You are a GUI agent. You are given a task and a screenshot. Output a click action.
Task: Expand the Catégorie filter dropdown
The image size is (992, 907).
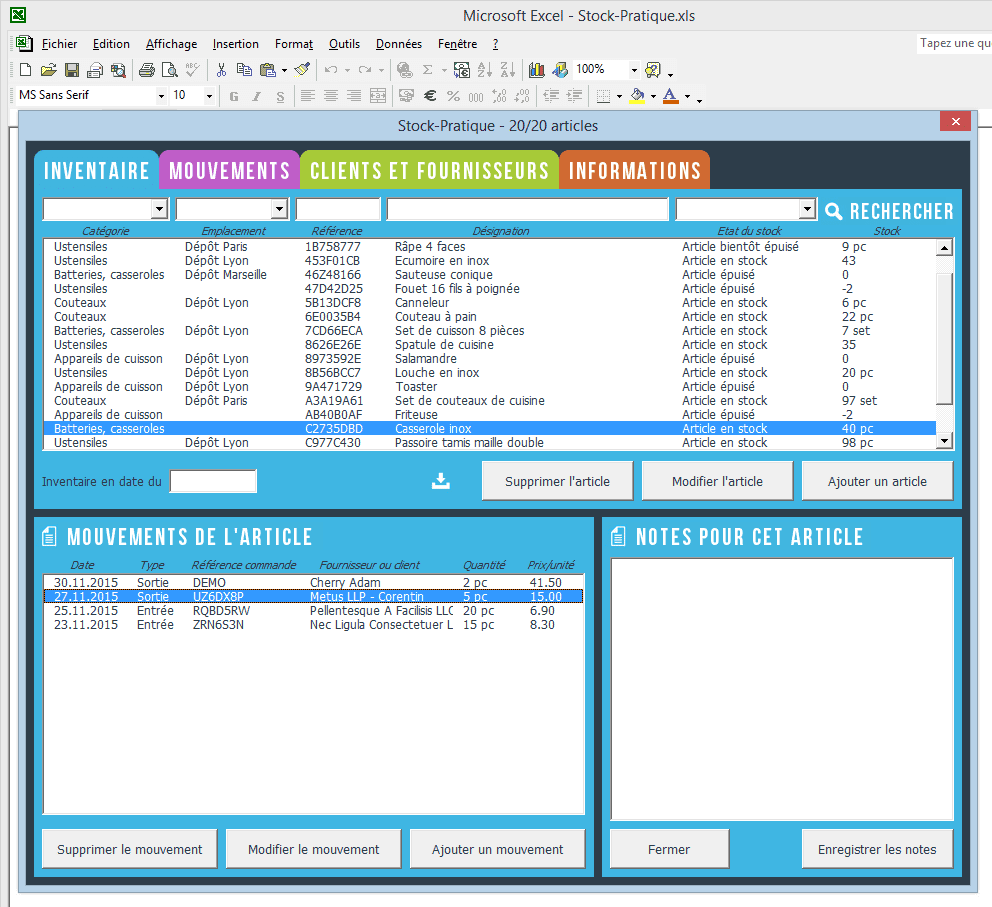(158, 209)
